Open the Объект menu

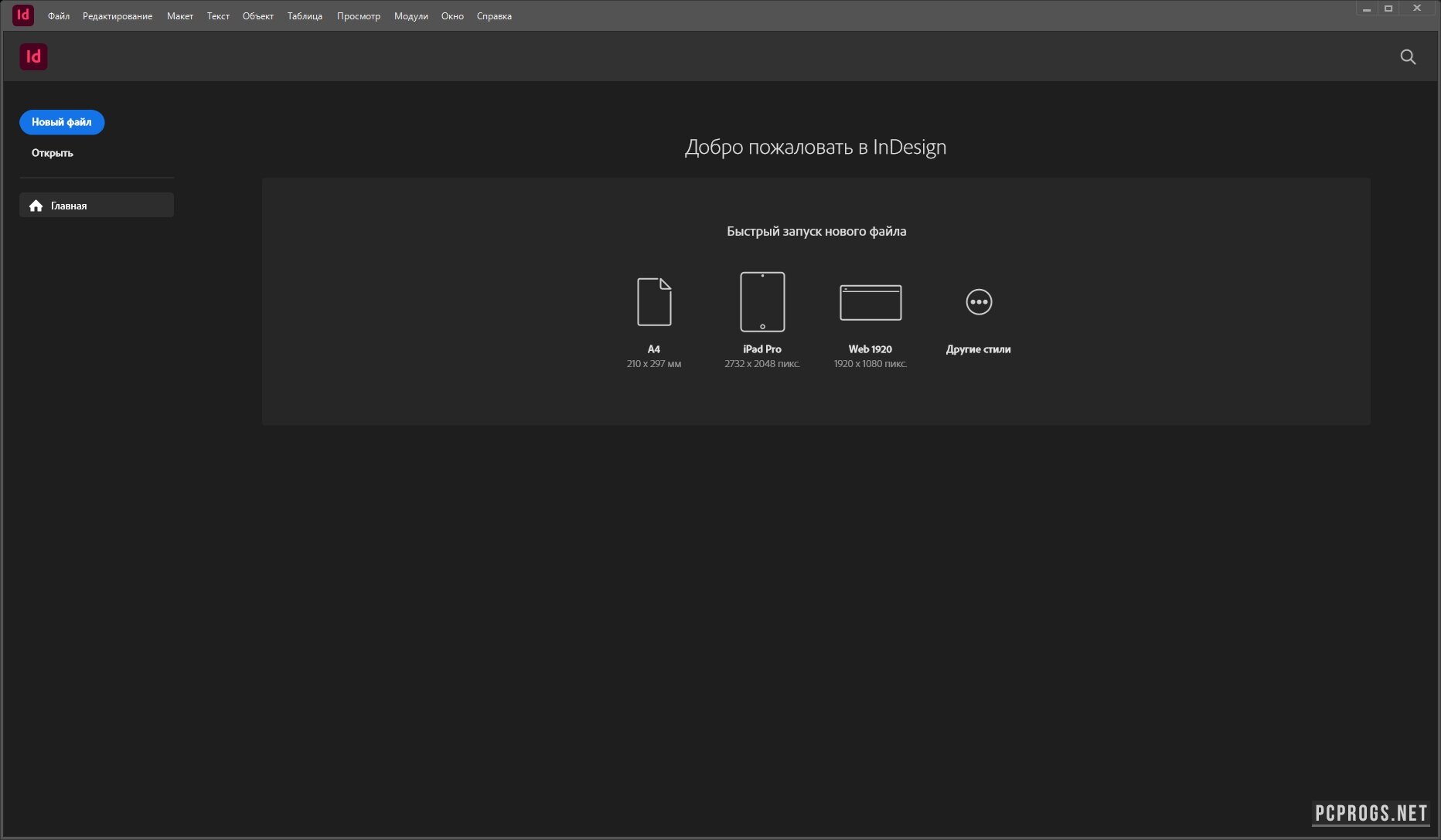pos(258,16)
